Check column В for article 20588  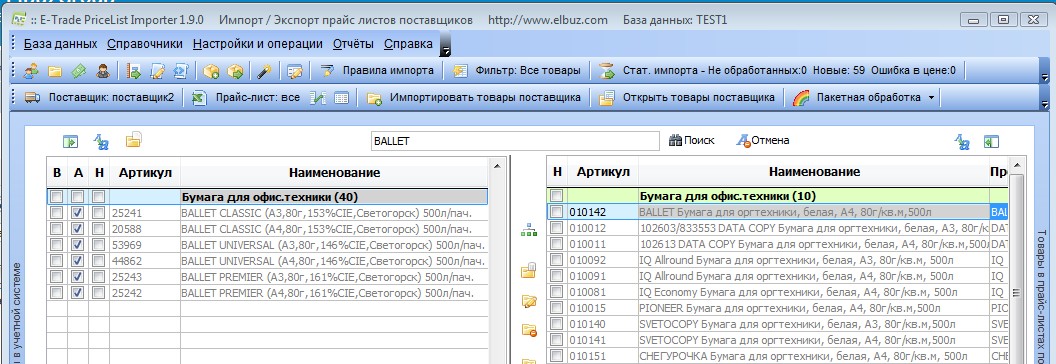click(x=57, y=229)
